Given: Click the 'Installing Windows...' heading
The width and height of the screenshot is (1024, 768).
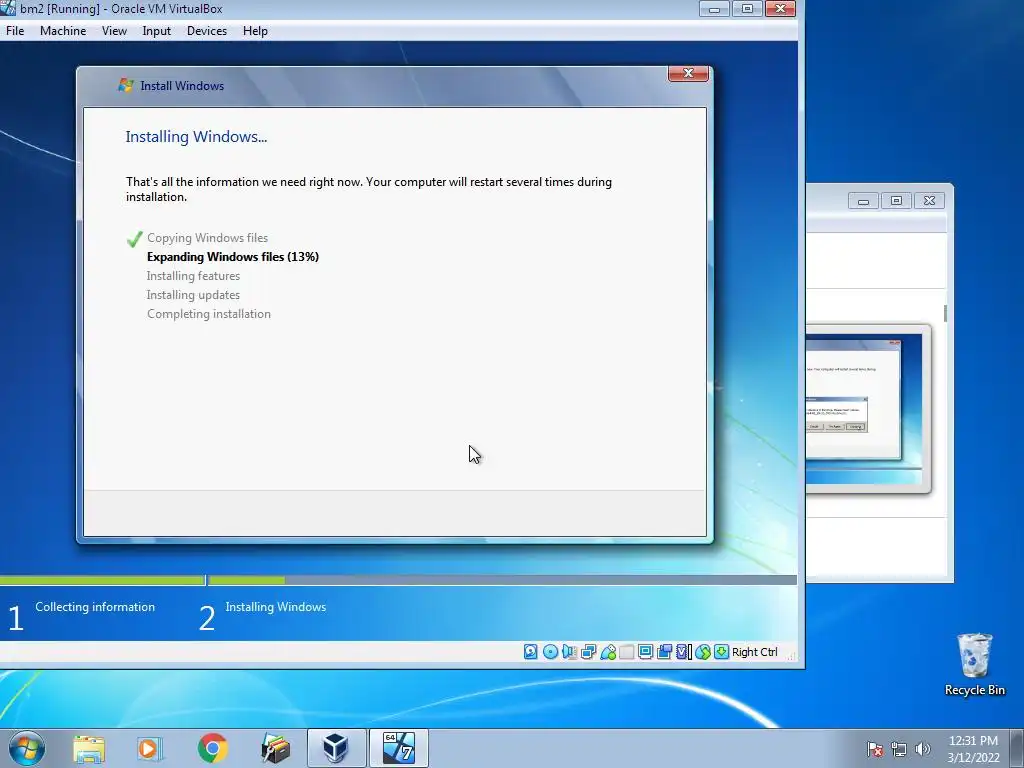Looking at the screenshot, I should [x=197, y=136].
